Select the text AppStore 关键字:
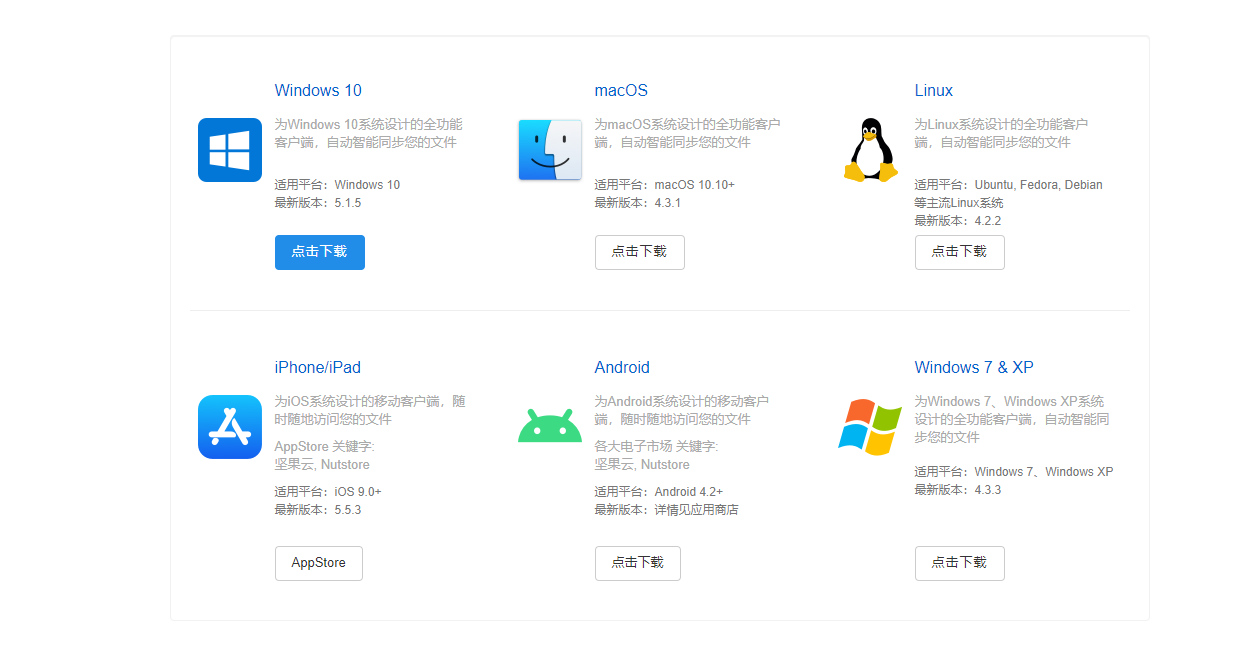1234x659 pixels. [x=325, y=446]
